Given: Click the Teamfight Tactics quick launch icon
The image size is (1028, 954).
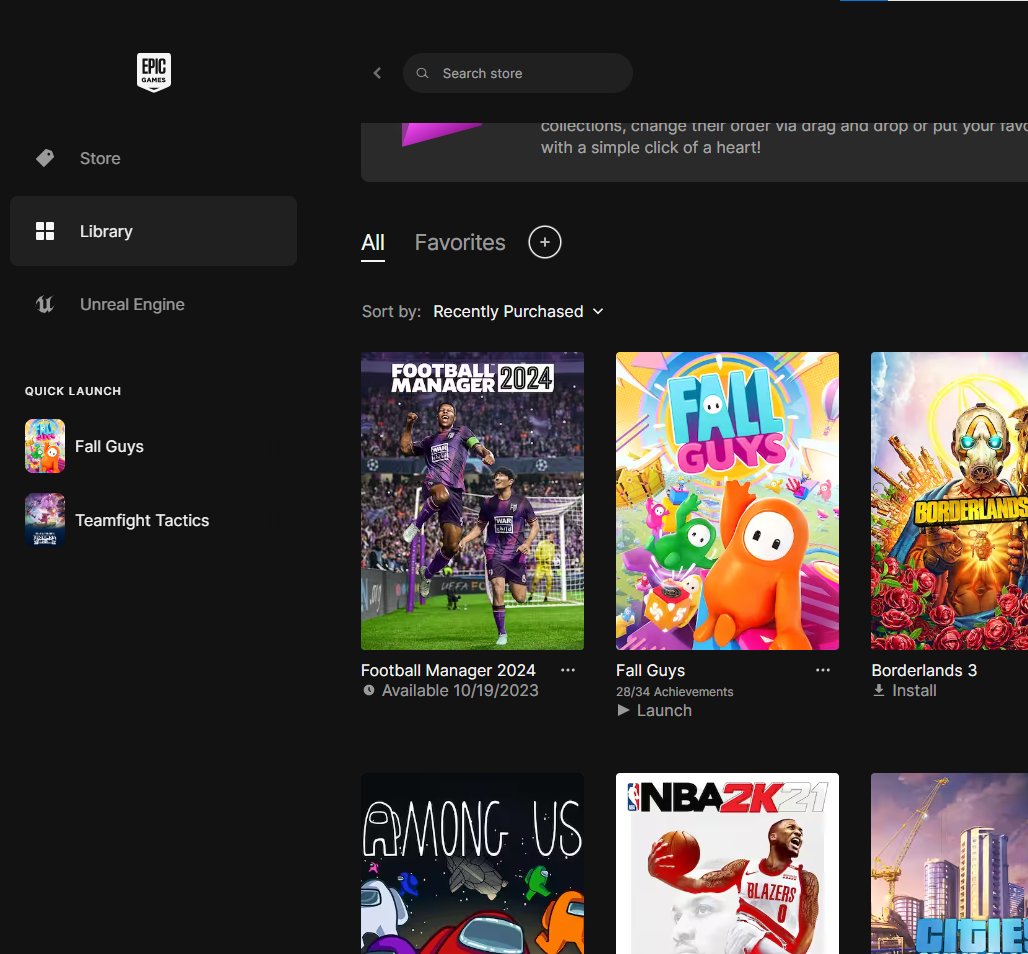Looking at the screenshot, I should tap(45, 520).
